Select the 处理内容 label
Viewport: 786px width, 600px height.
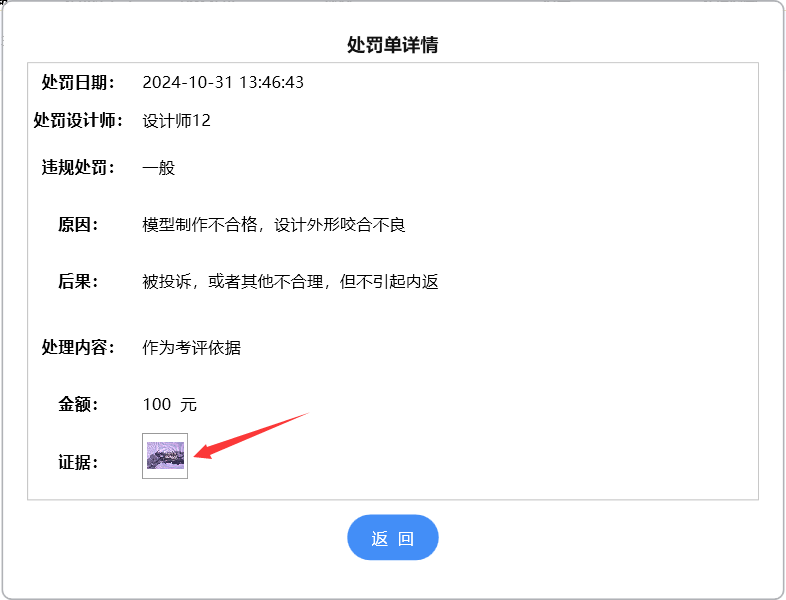click(x=78, y=348)
